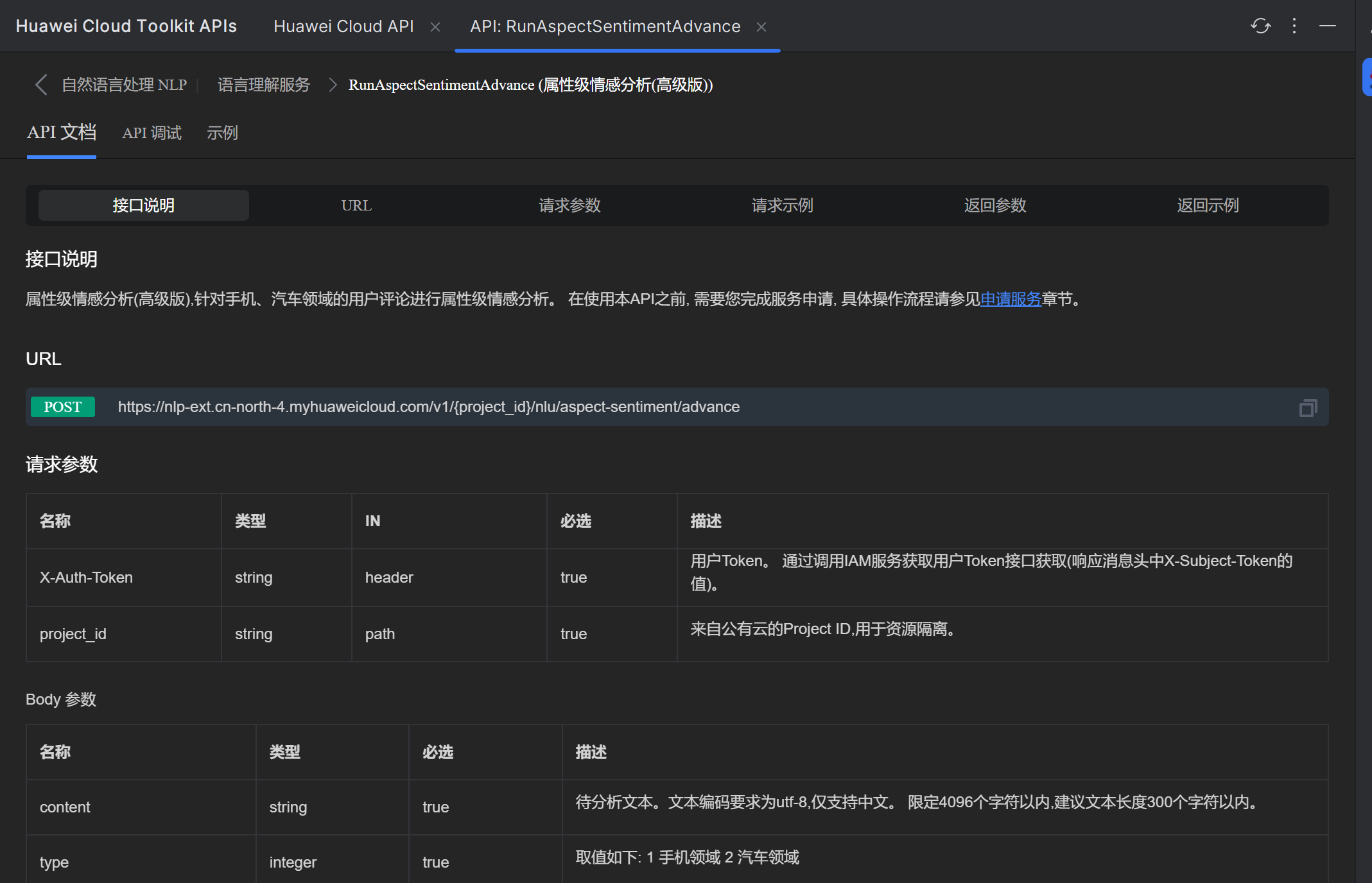
Task: Click the refresh icon in the toolbar
Action: (1261, 26)
